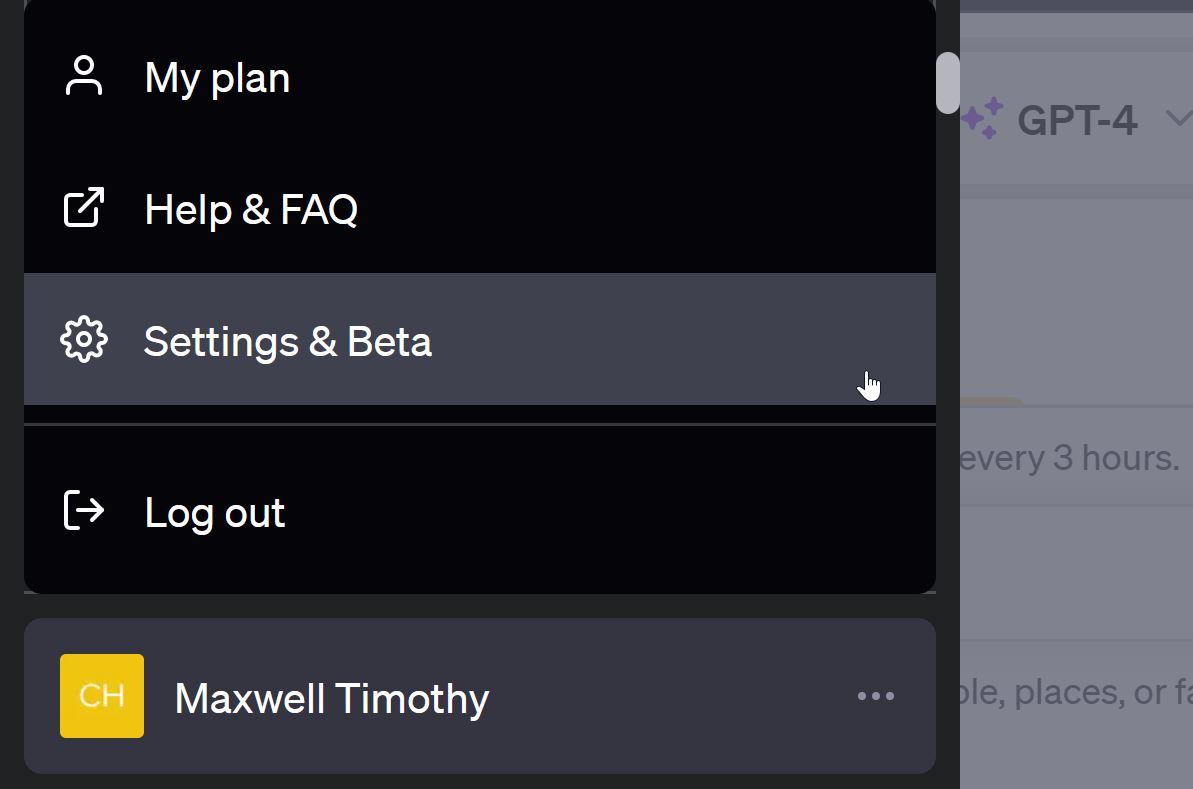The width and height of the screenshot is (1193, 789).
Task: Click the My plan person icon
Action: click(84, 74)
